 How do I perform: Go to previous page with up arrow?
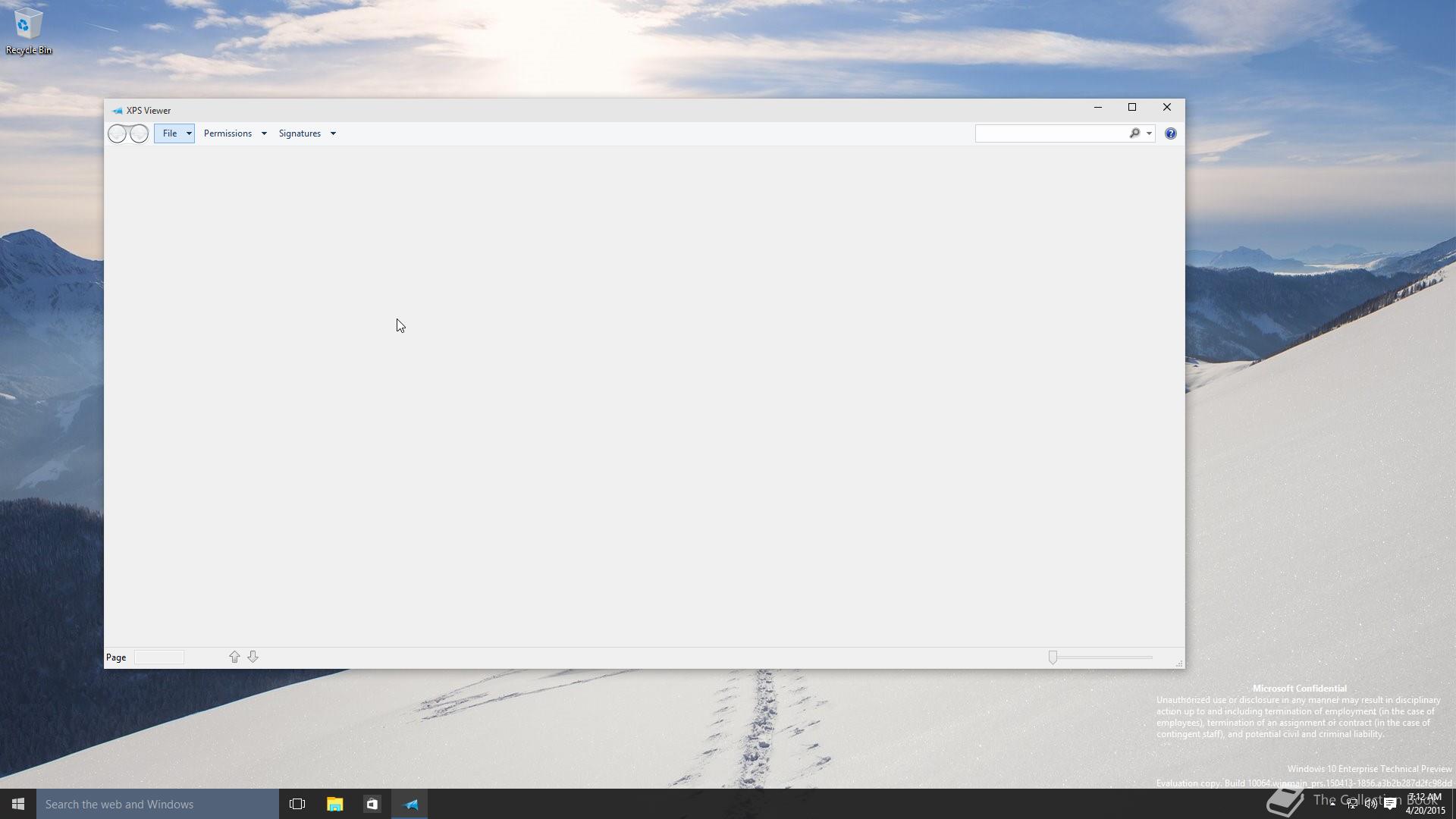[234, 657]
